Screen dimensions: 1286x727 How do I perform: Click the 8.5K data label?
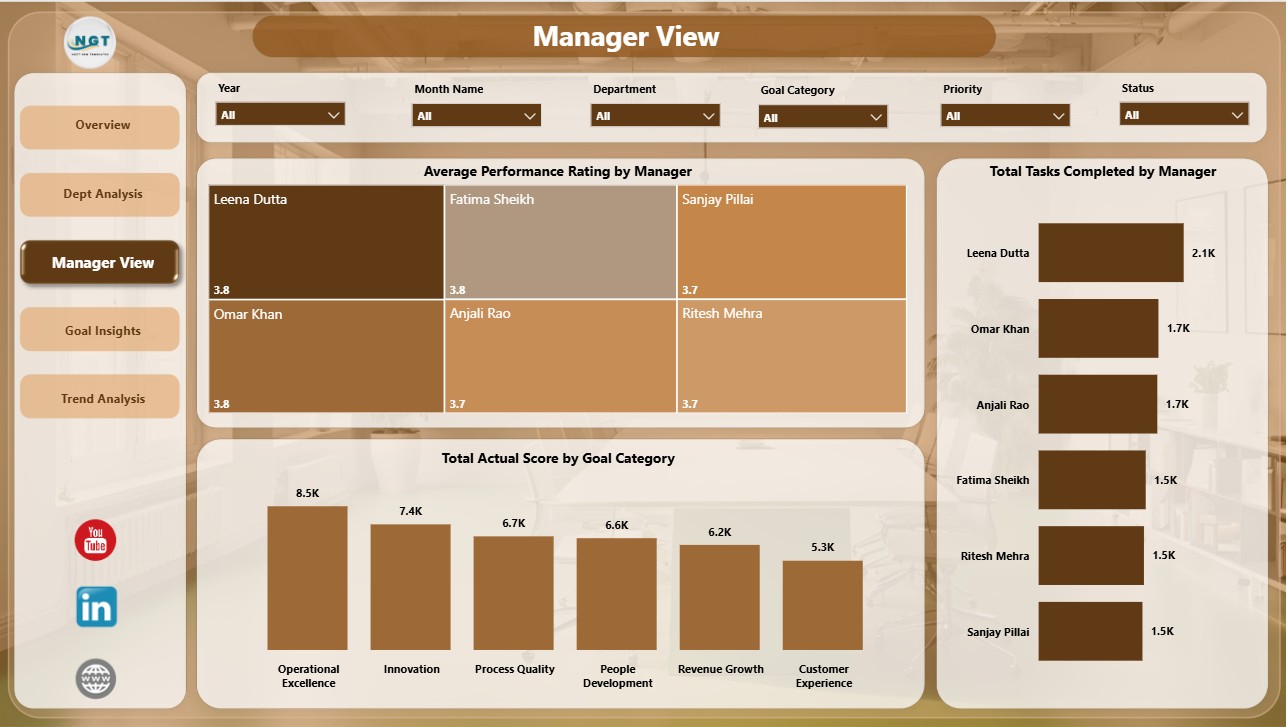308,494
